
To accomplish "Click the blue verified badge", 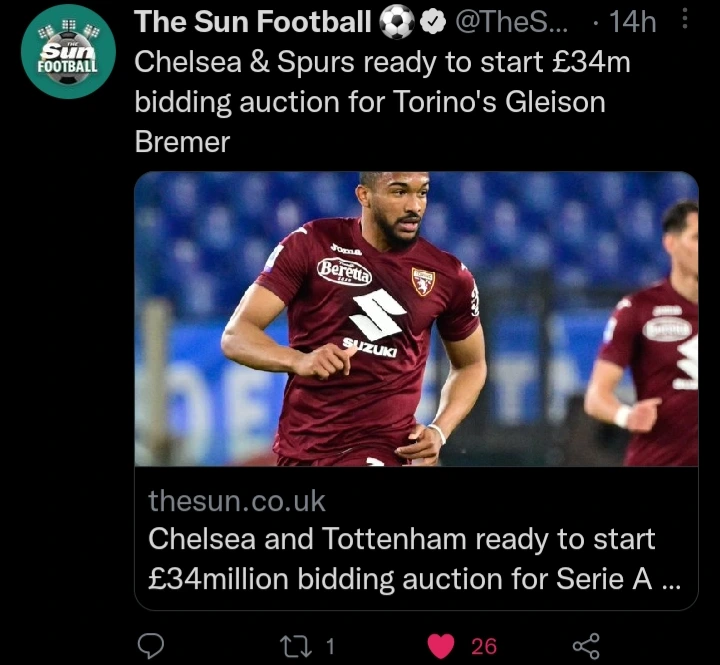I will pos(434,22).
